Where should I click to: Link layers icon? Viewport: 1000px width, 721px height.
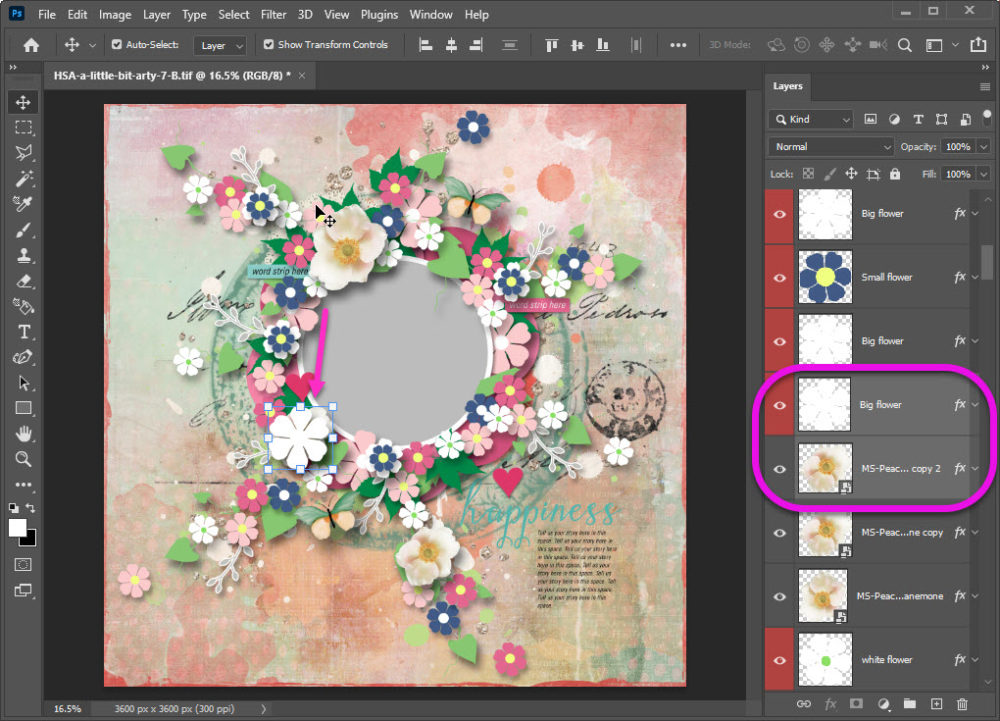(804, 704)
